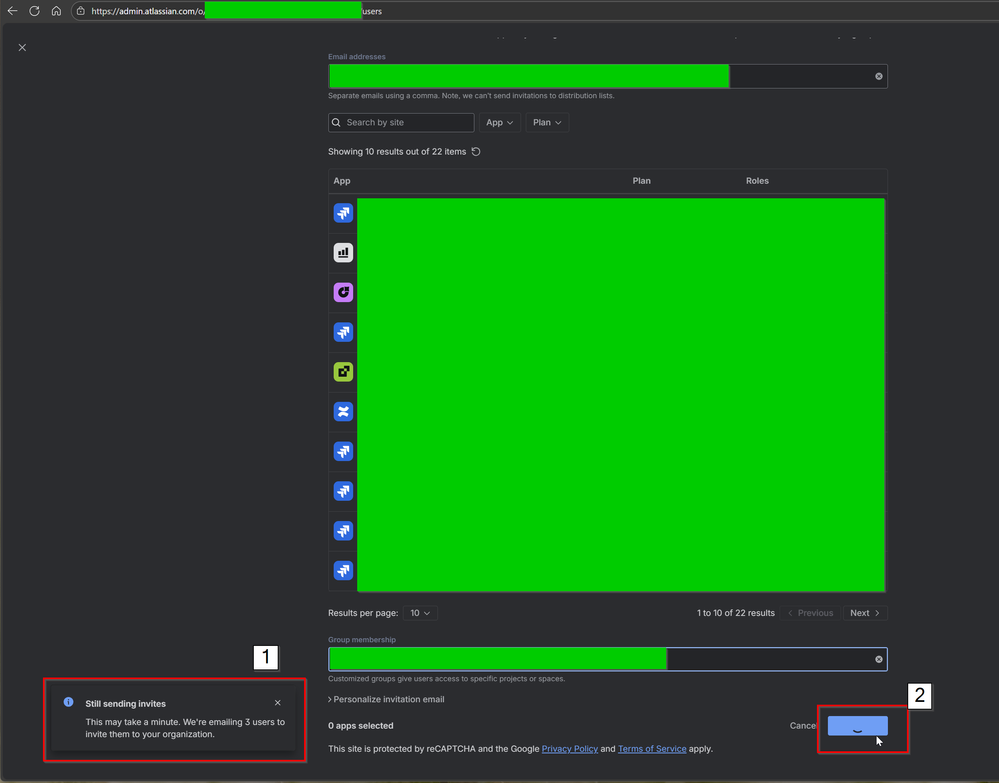Go back using the browser back arrow
Image resolution: width=999 pixels, height=783 pixels.
tap(12, 11)
